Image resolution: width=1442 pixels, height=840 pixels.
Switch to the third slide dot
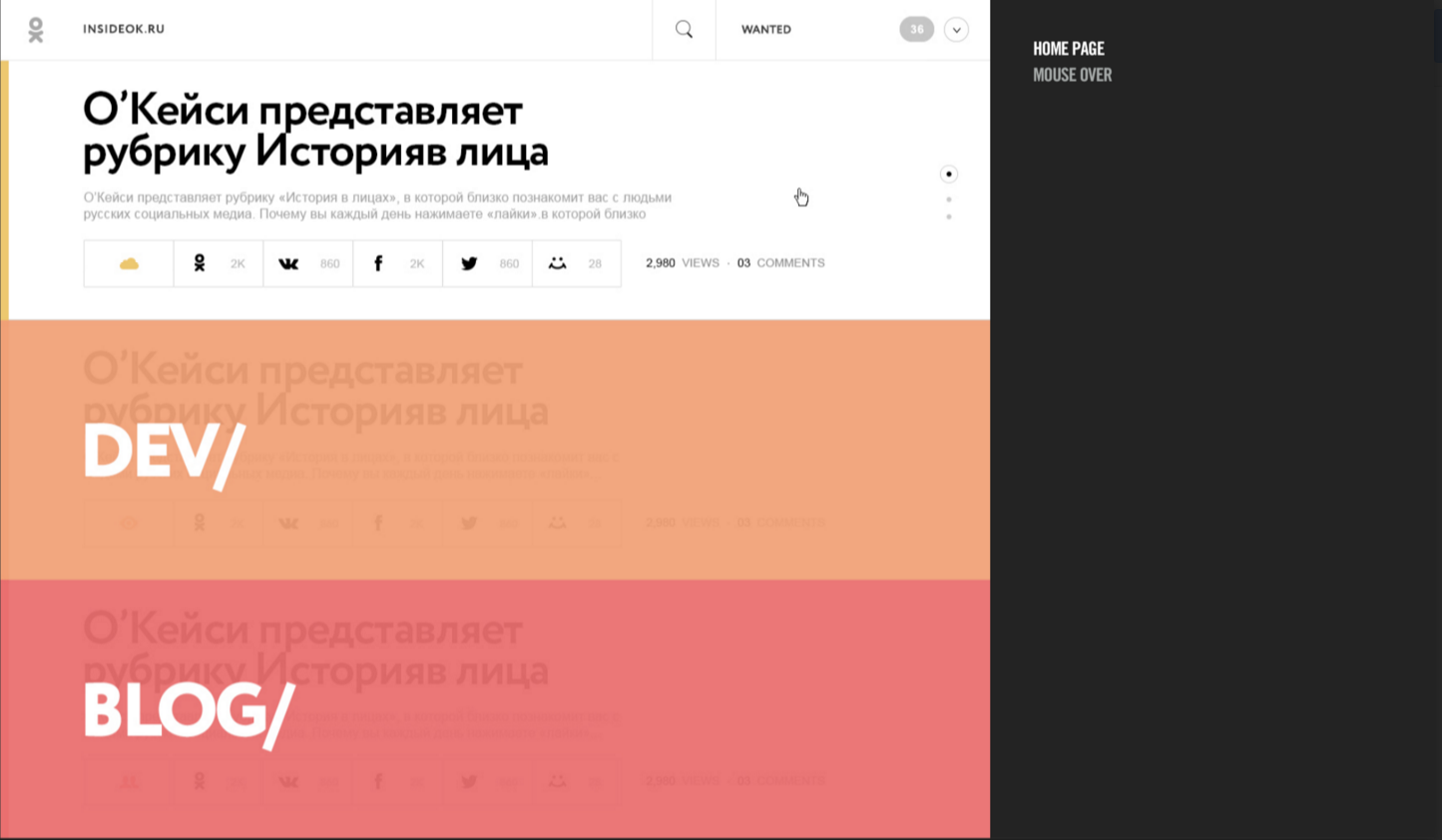[x=949, y=216]
